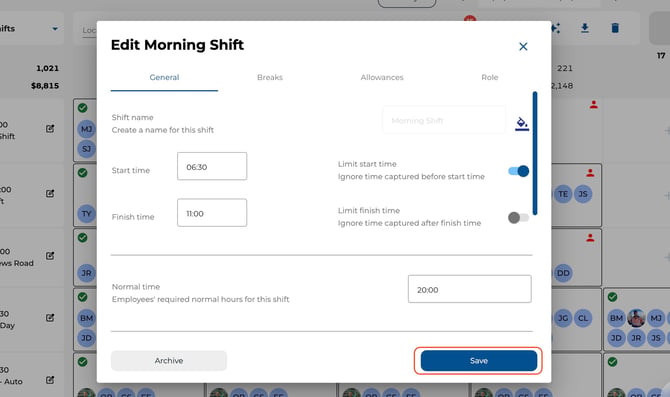Click the trash delete icon in toolbar
The width and height of the screenshot is (670, 397).
tap(615, 28)
